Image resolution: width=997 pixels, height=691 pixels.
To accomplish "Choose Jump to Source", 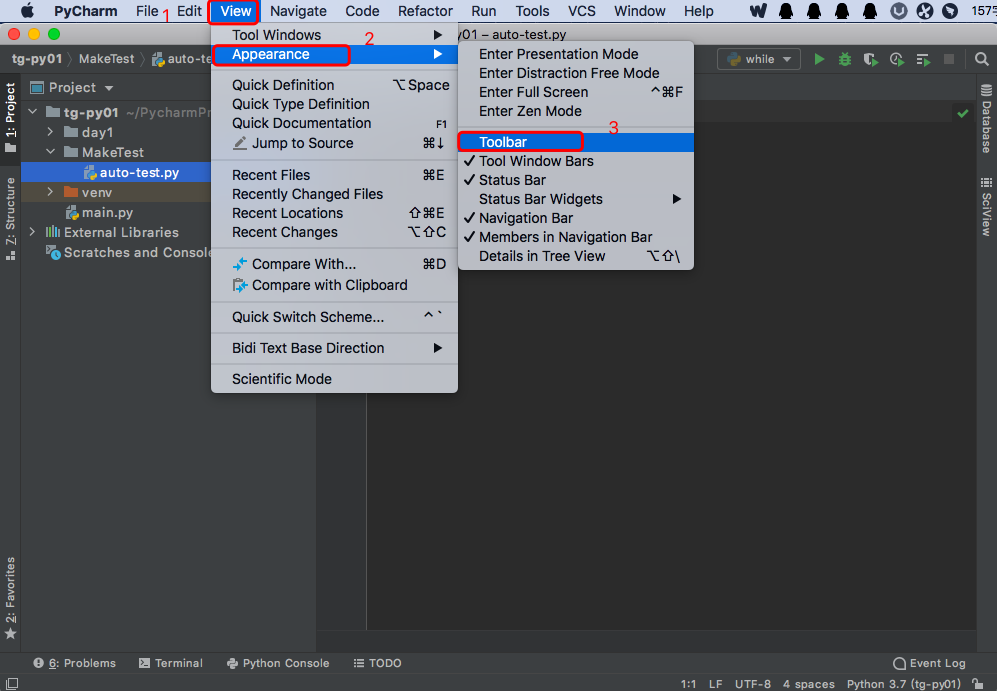I will click(334, 143).
